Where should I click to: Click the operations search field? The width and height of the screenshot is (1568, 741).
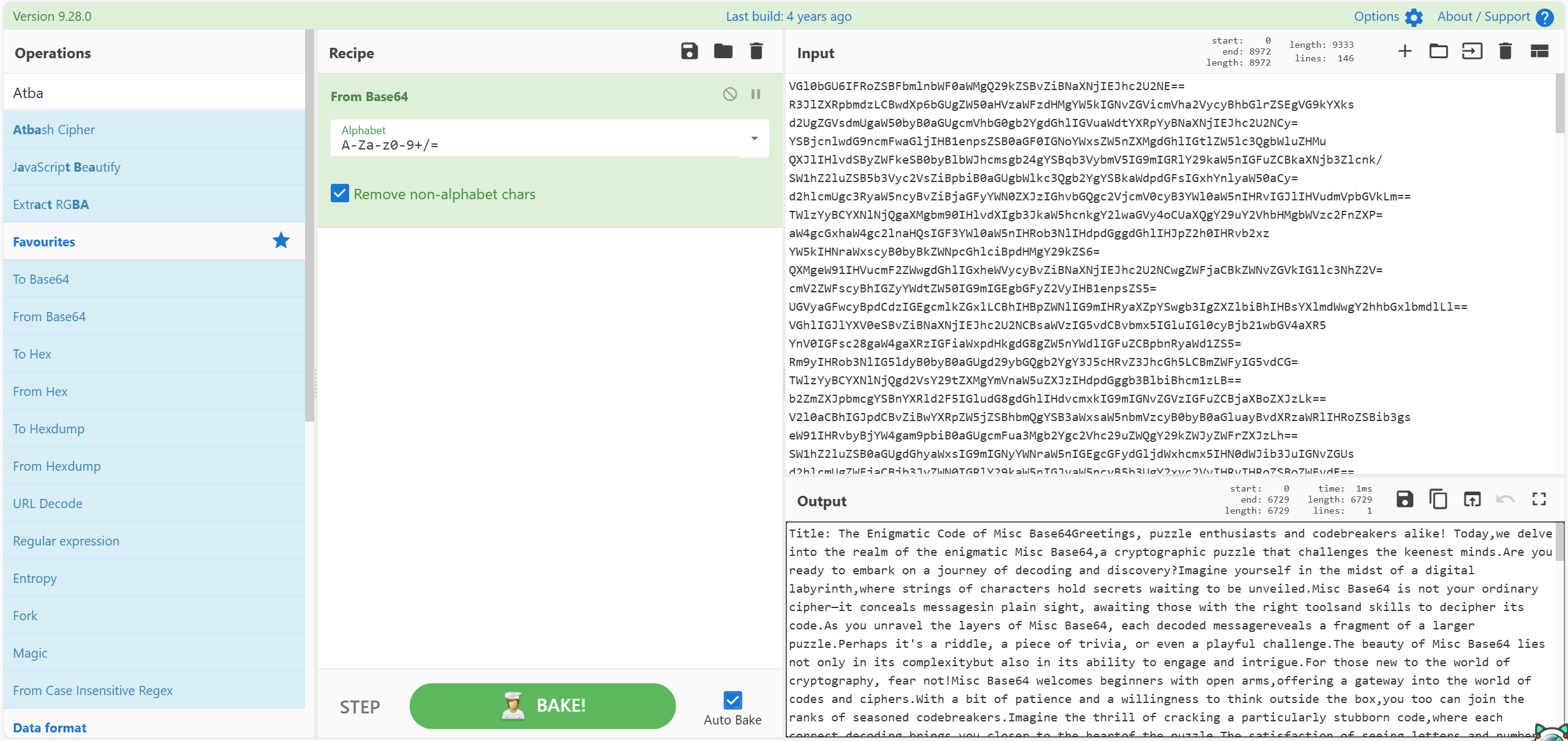point(153,93)
